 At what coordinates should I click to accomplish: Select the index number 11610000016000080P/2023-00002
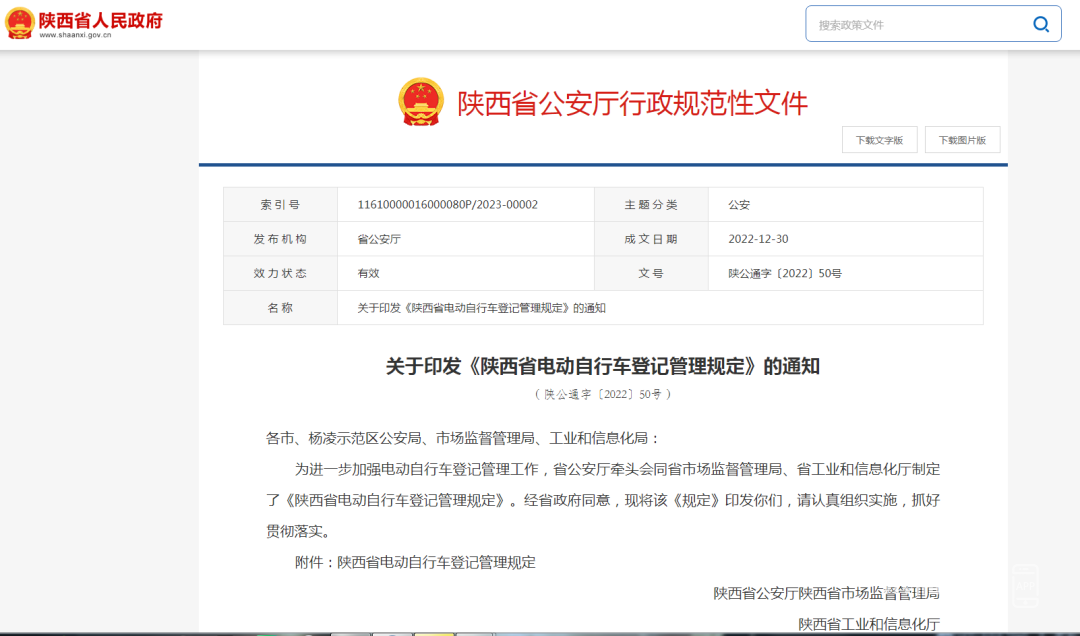(448, 205)
